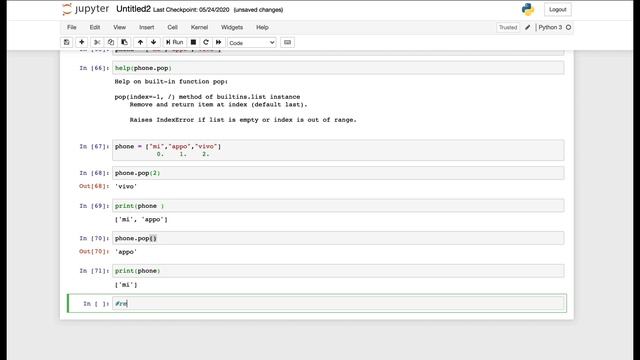Click the Logout button
The image size is (640, 360).
click(558, 9)
